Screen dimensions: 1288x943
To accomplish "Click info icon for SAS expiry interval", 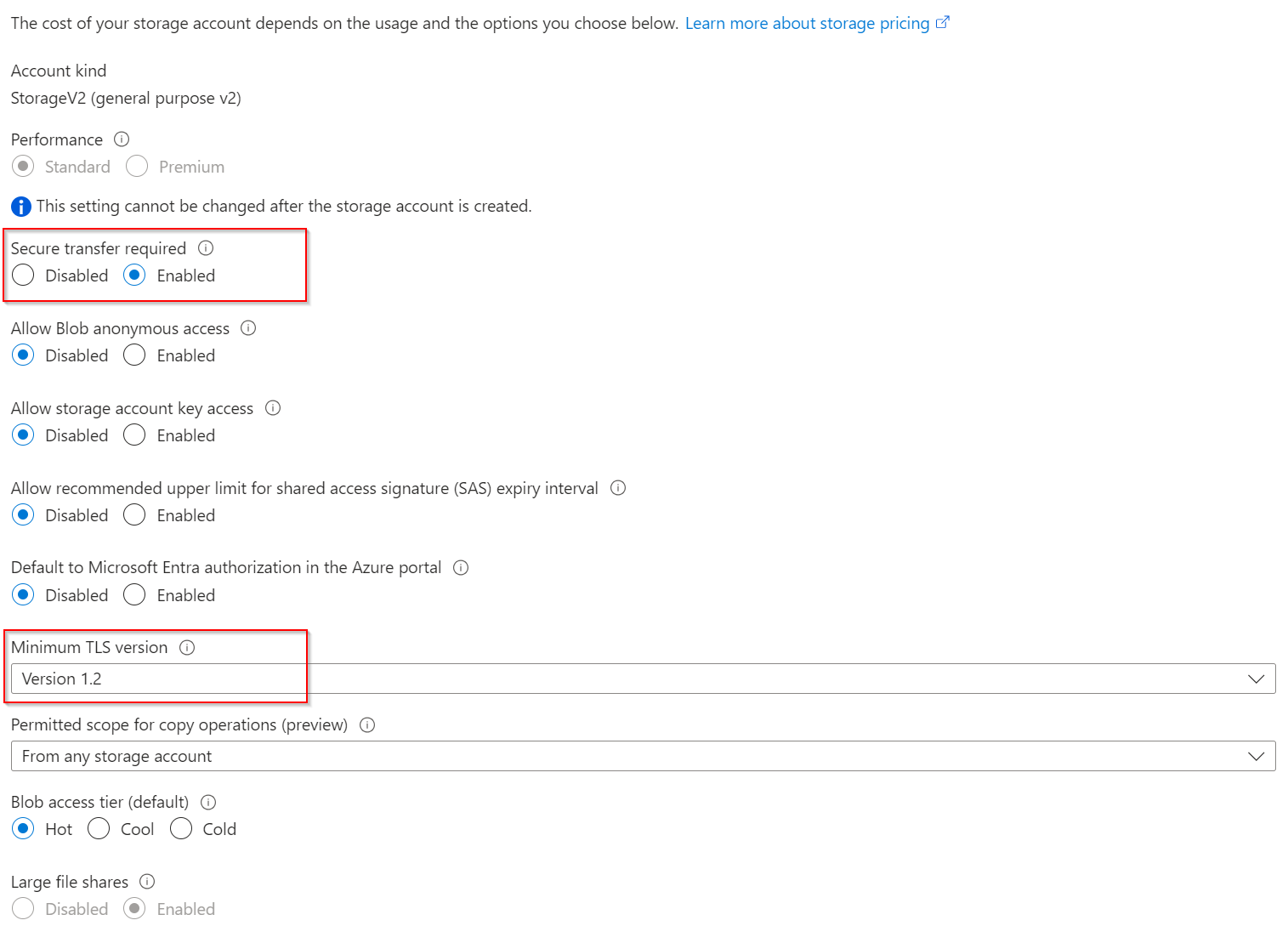I will click(x=618, y=488).
